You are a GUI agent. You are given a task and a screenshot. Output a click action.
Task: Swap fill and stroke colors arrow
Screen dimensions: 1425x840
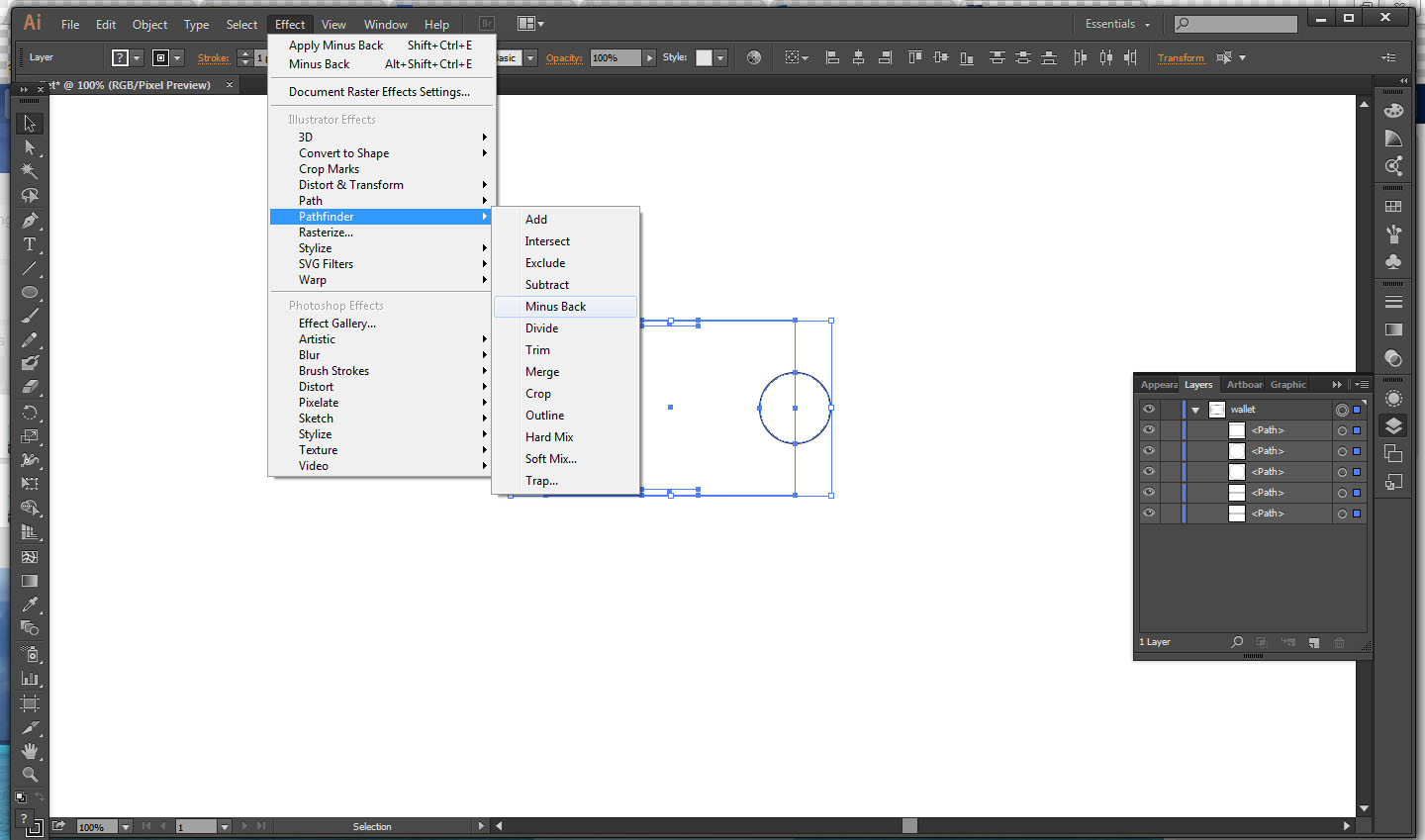tap(41, 796)
